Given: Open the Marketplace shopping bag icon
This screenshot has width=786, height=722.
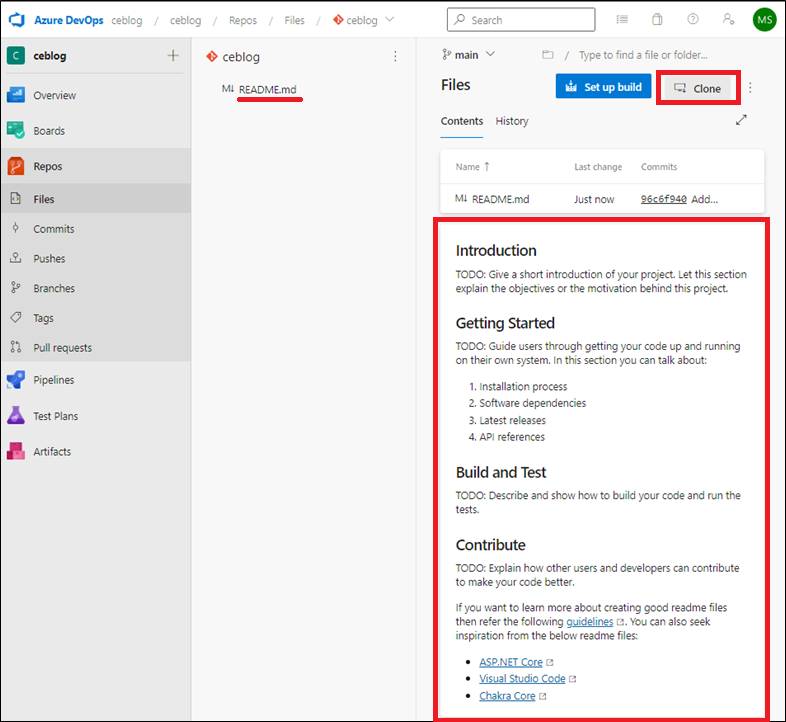Looking at the screenshot, I should tap(657, 20).
